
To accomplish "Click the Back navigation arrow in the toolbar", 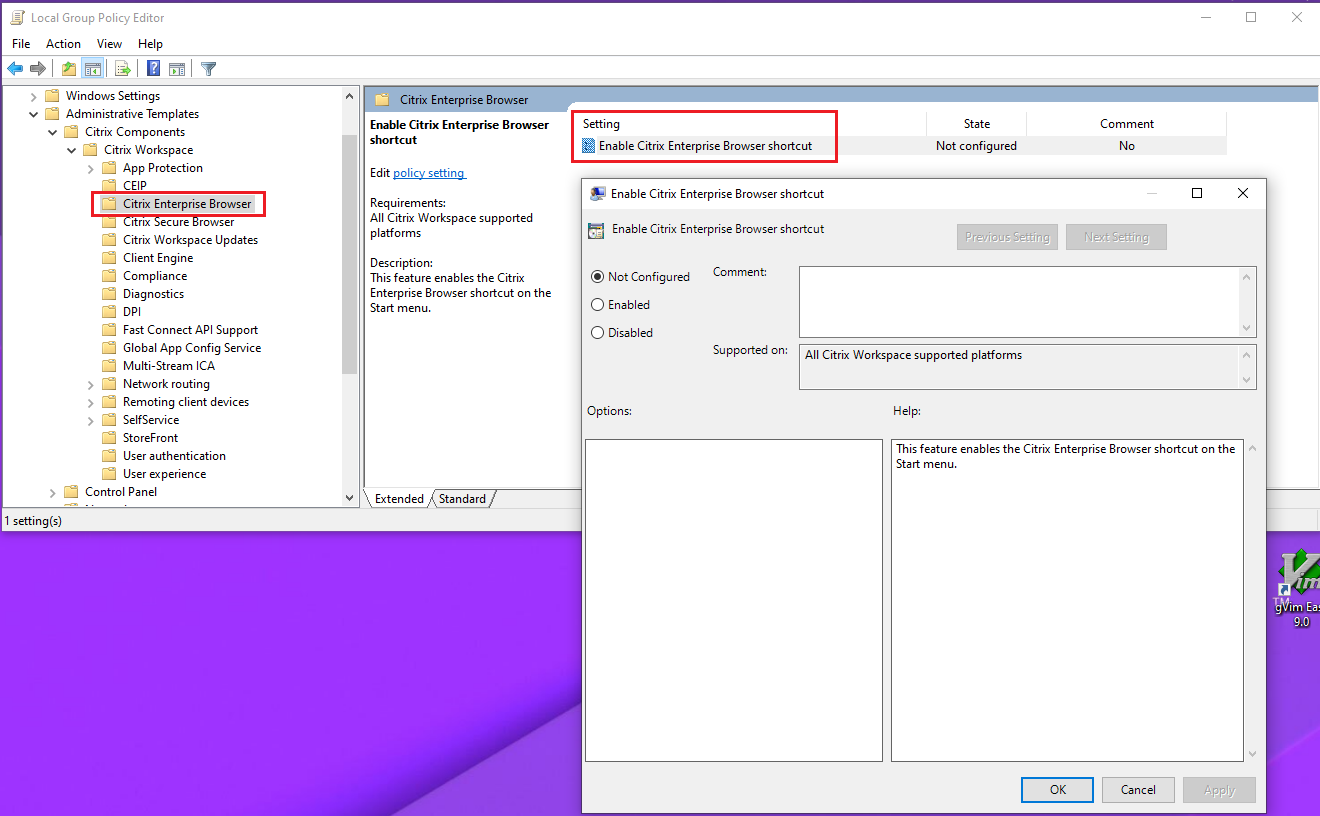I will pyautogui.click(x=14, y=68).
